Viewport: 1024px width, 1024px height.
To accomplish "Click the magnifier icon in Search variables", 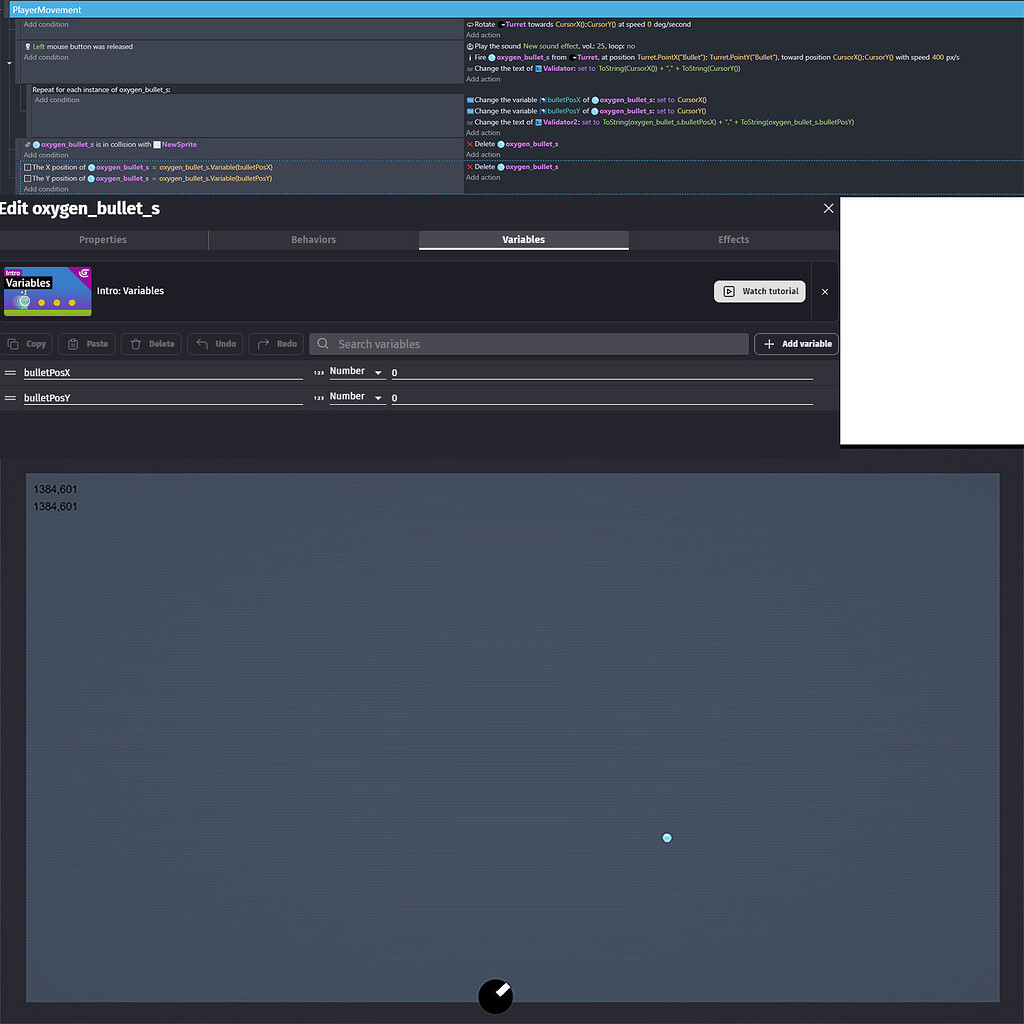I will [322, 343].
